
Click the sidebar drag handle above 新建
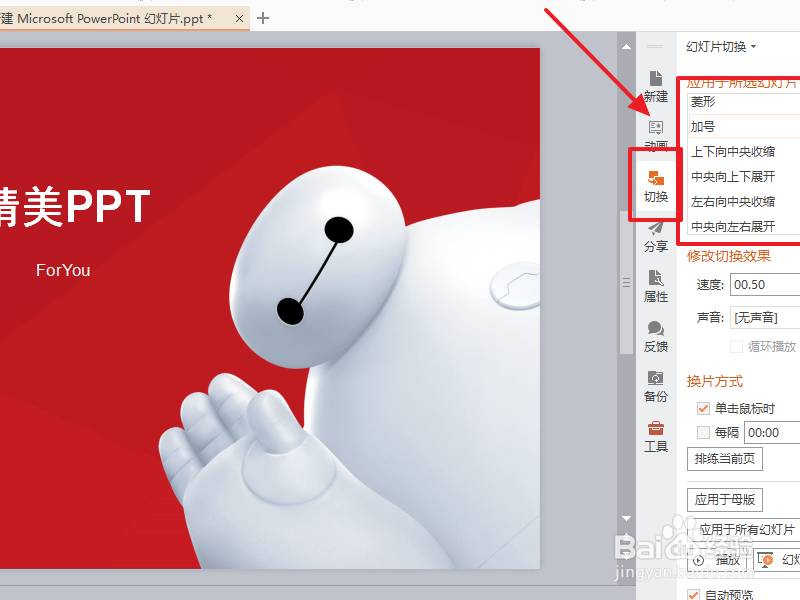[x=655, y=46]
